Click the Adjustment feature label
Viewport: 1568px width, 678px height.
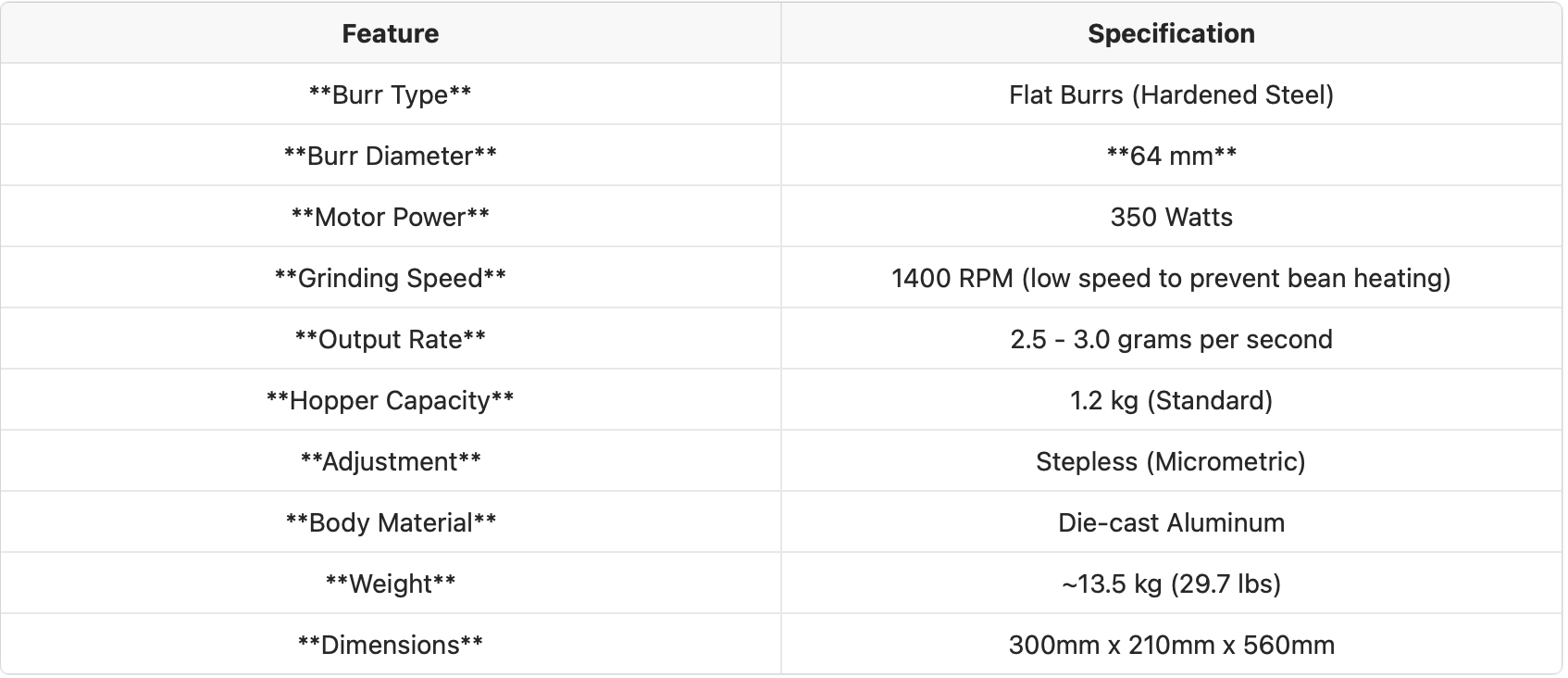pyautogui.click(x=390, y=461)
